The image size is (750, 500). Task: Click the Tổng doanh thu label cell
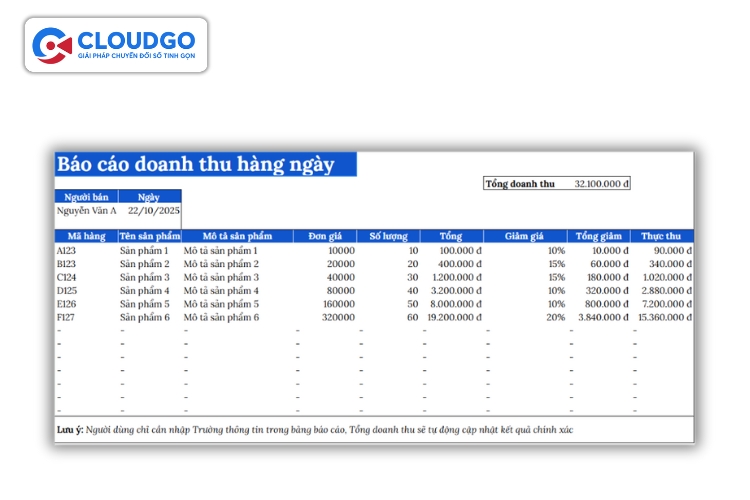click(x=519, y=184)
